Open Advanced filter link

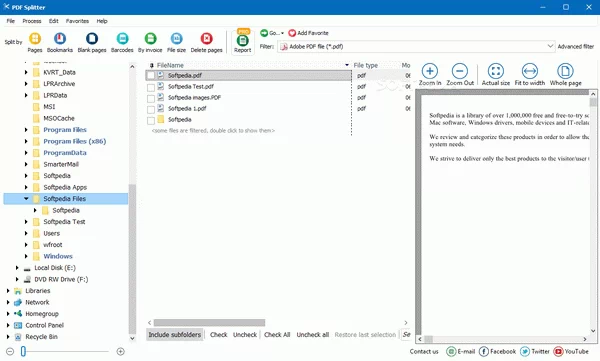576,46
